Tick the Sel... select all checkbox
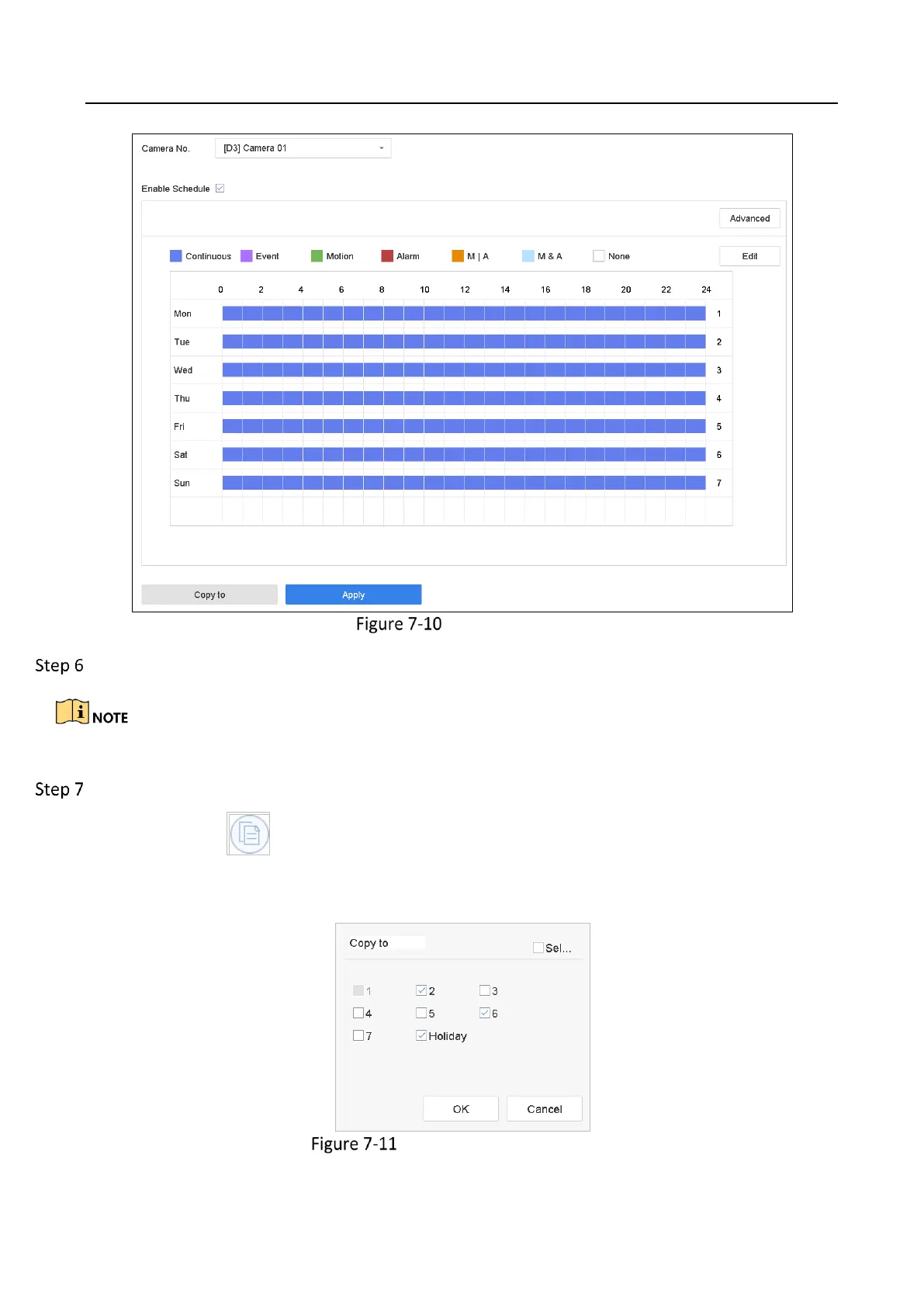The image size is (924, 1307). [x=538, y=948]
